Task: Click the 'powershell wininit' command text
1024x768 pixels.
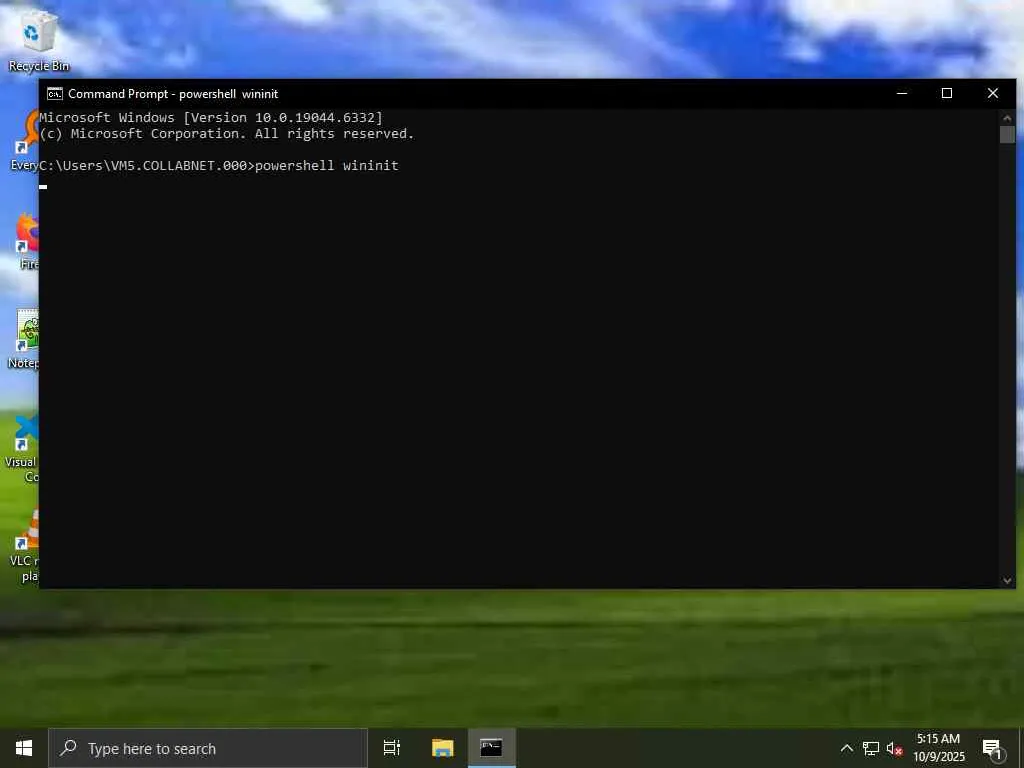Action: pos(327,165)
